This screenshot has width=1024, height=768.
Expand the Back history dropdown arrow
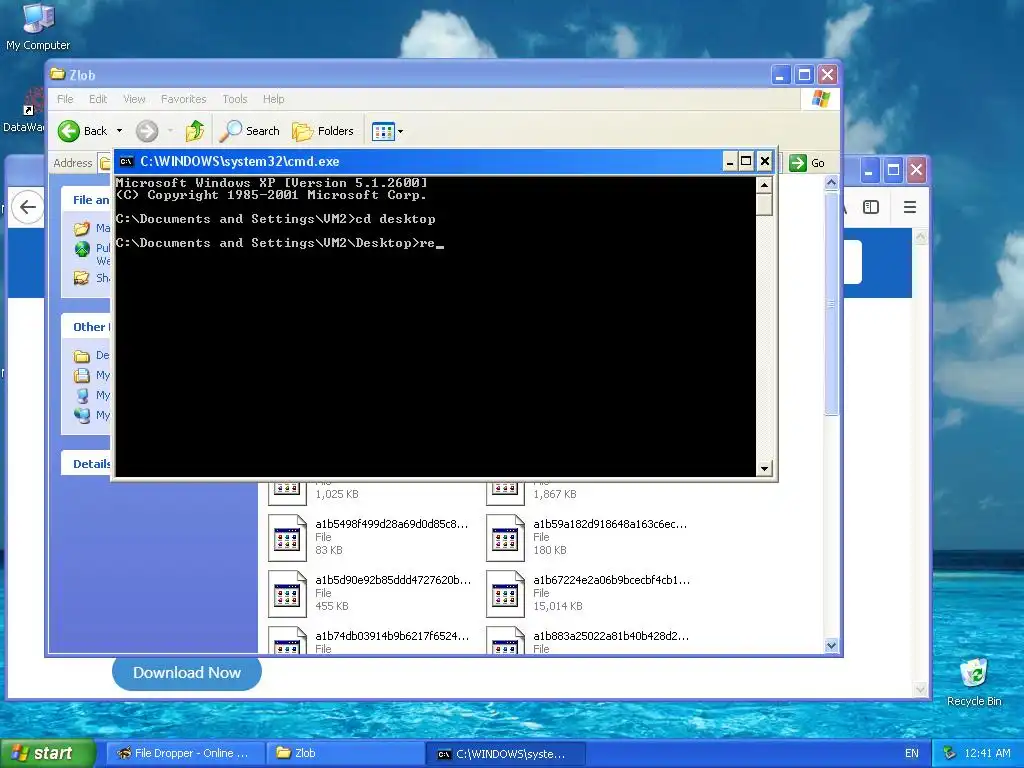point(120,131)
